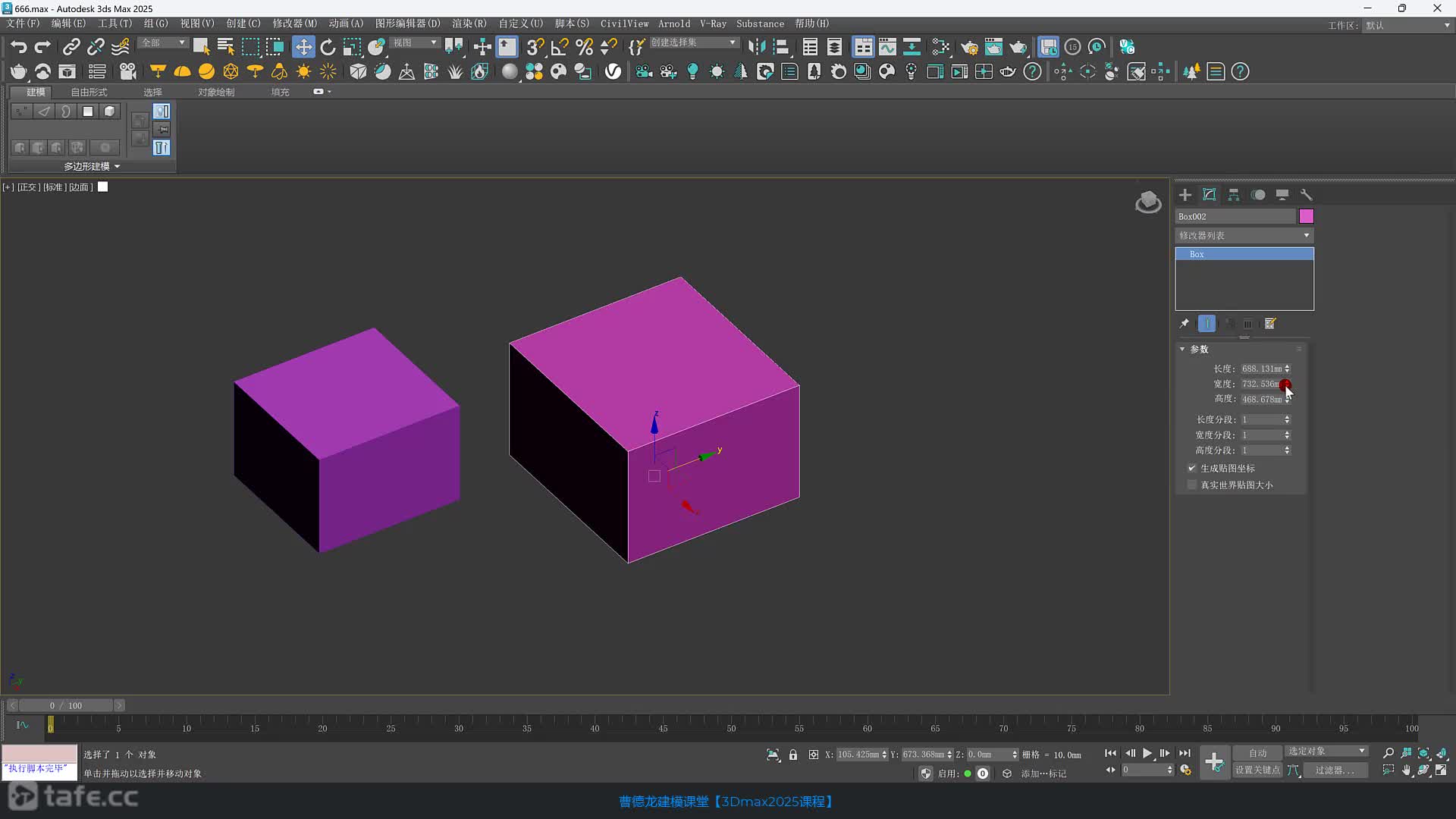The width and height of the screenshot is (1456, 819).
Task: Click the 长度 spinner arrows
Action: 1287,369
